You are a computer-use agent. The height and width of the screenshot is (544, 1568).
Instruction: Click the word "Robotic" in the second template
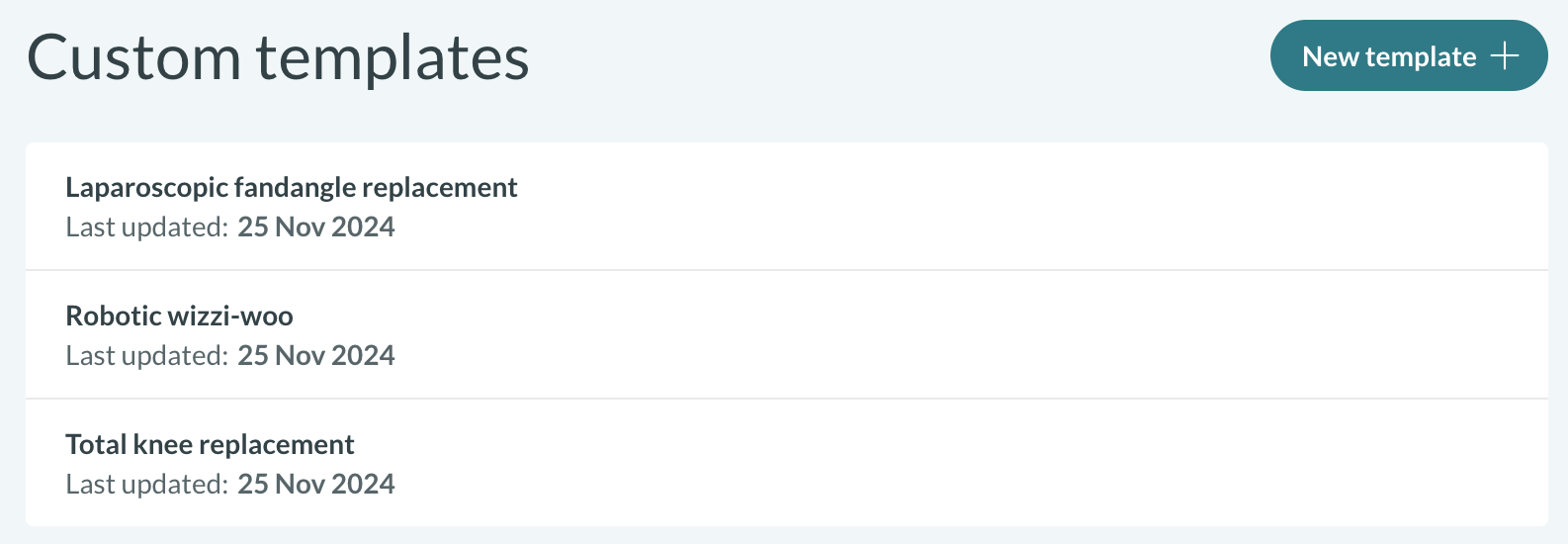[x=112, y=317]
